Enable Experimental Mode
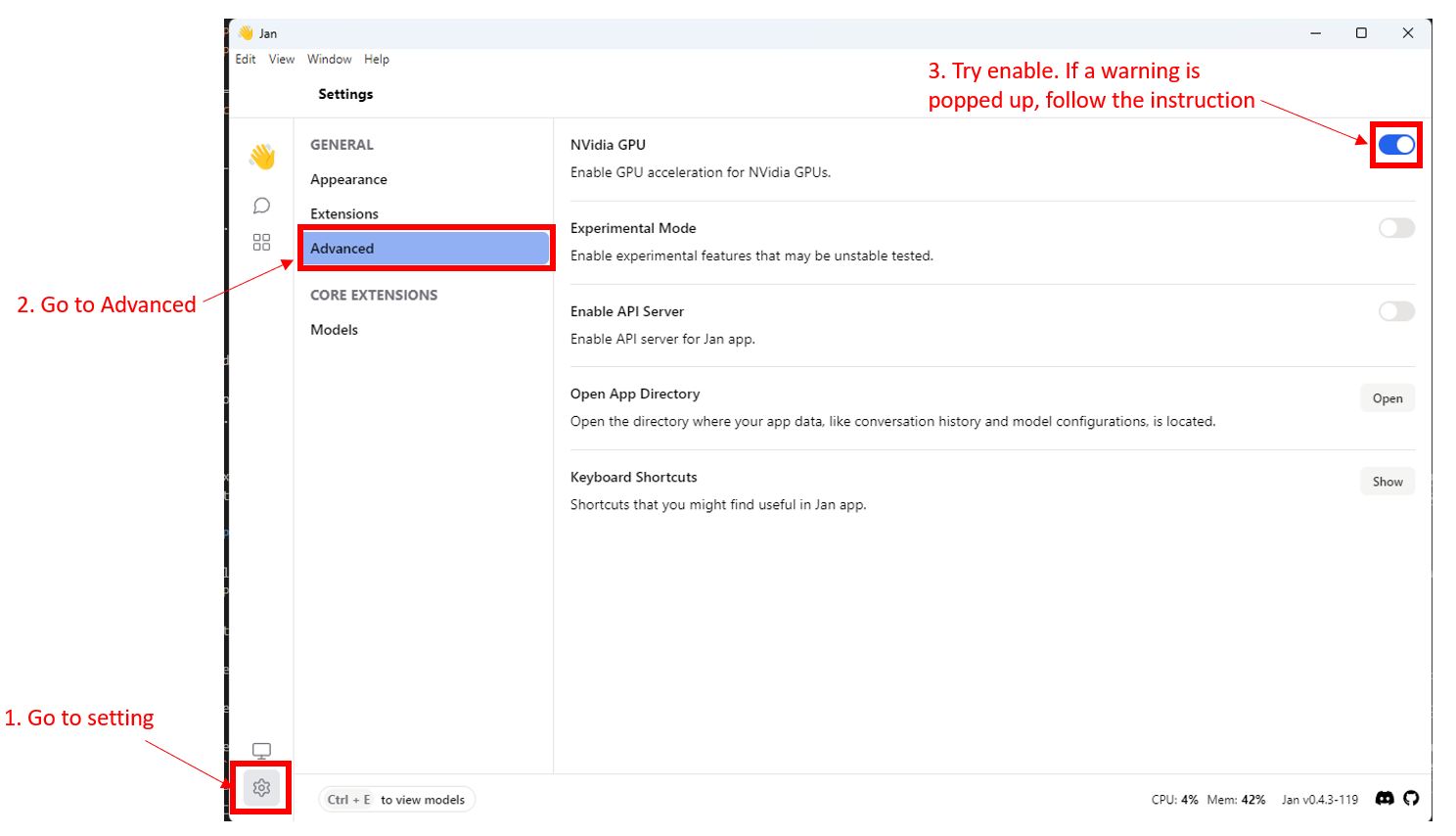This screenshot has width=1456, height=836. click(1396, 227)
